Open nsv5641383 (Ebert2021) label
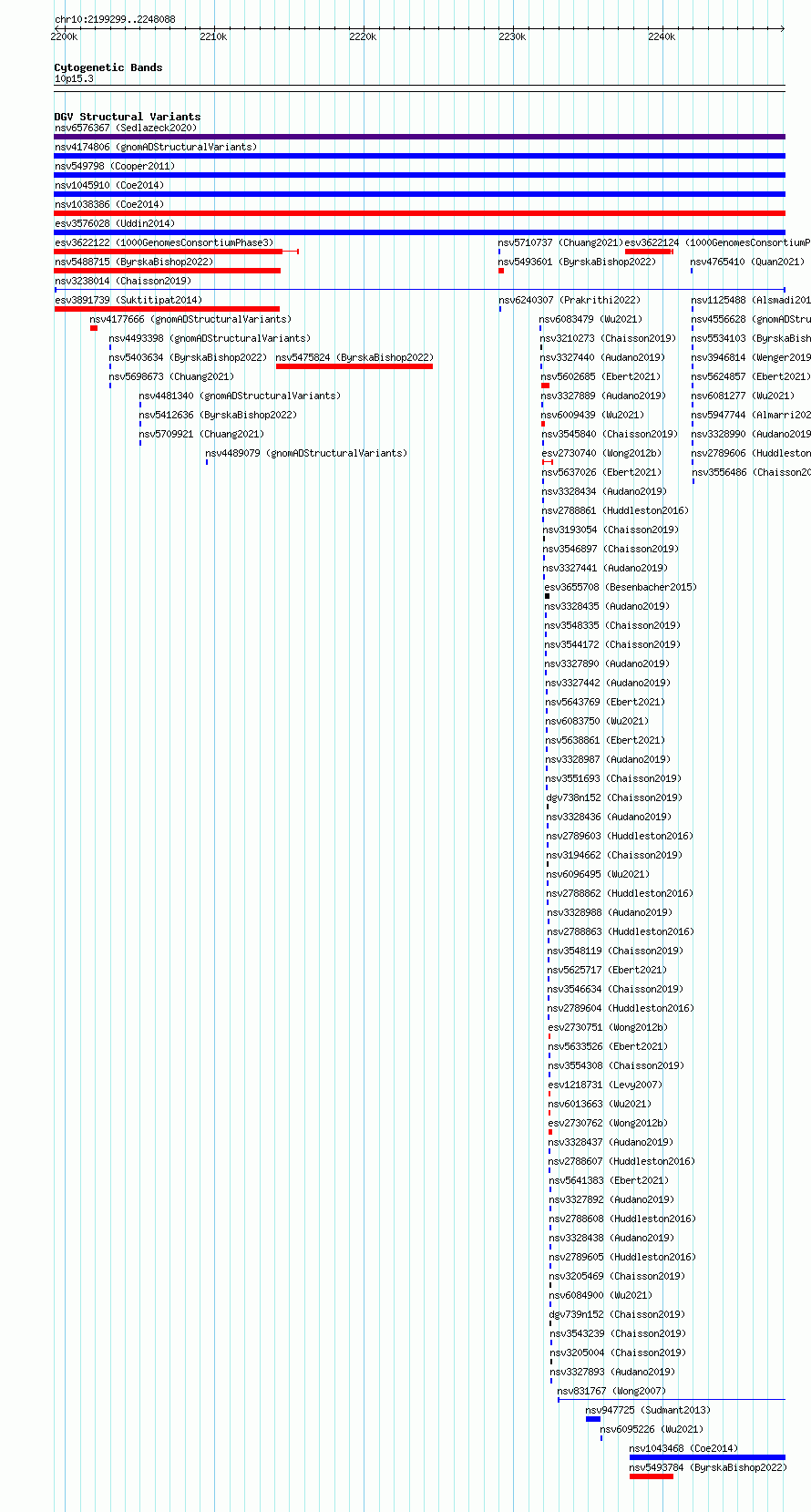 tap(608, 1180)
